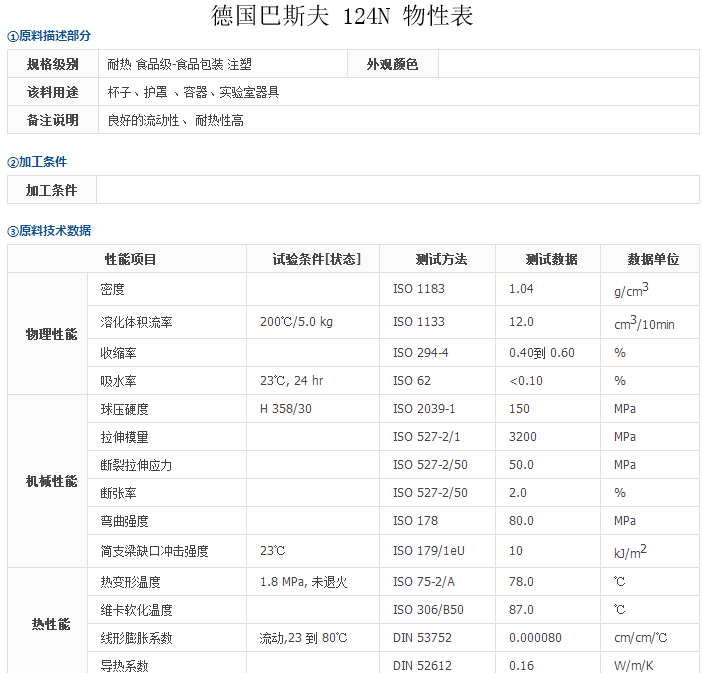The height and width of the screenshot is (673, 702).
Task: Click the value 0.000080
Action: (535, 638)
